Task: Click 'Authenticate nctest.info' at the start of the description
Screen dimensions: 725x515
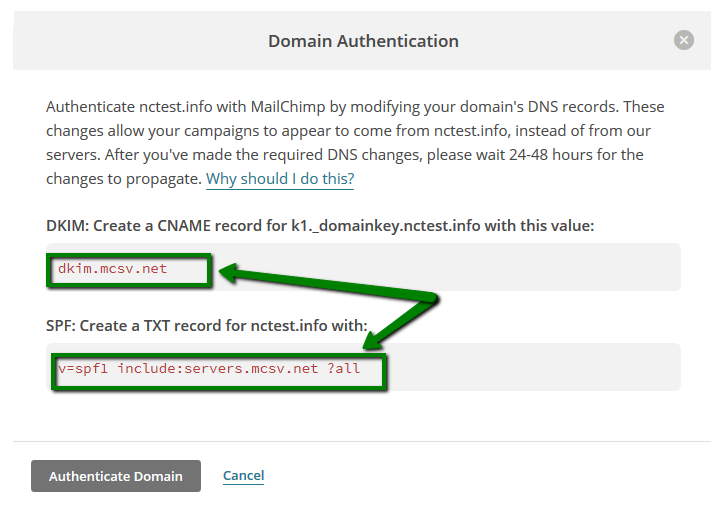Action: 129,107
